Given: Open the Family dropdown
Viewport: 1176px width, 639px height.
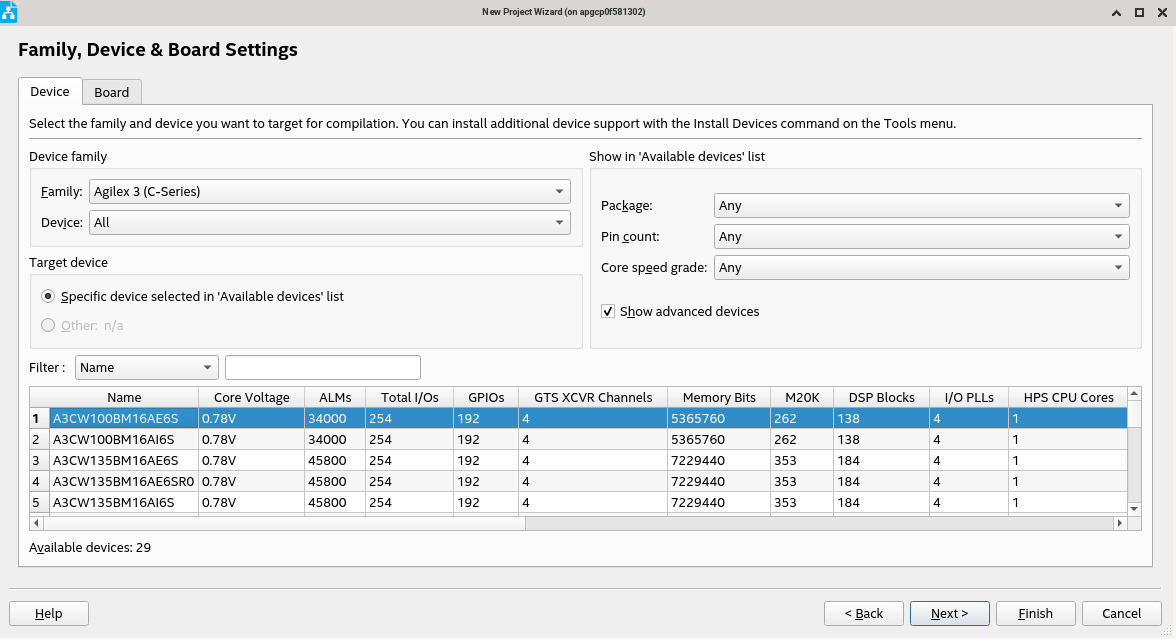Looking at the screenshot, I should coord(329,192).
